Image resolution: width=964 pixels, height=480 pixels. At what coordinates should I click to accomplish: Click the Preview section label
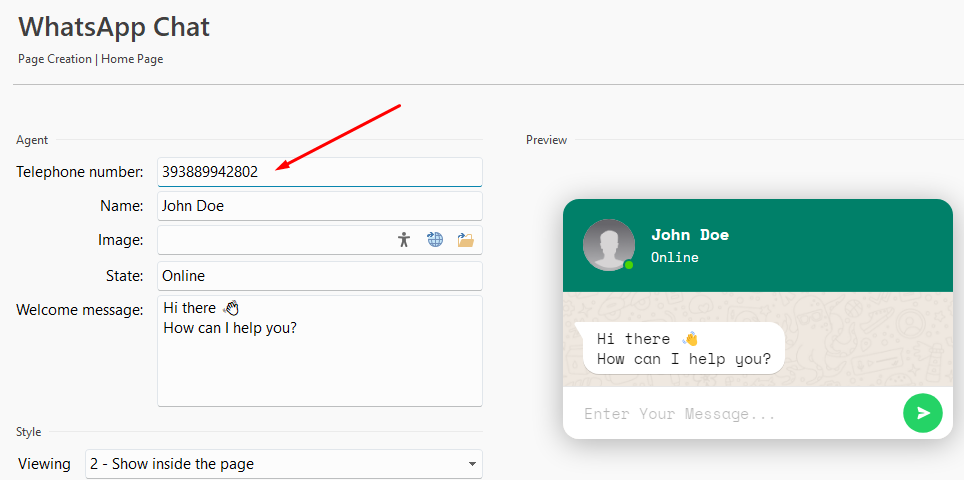tap(547, 140)
